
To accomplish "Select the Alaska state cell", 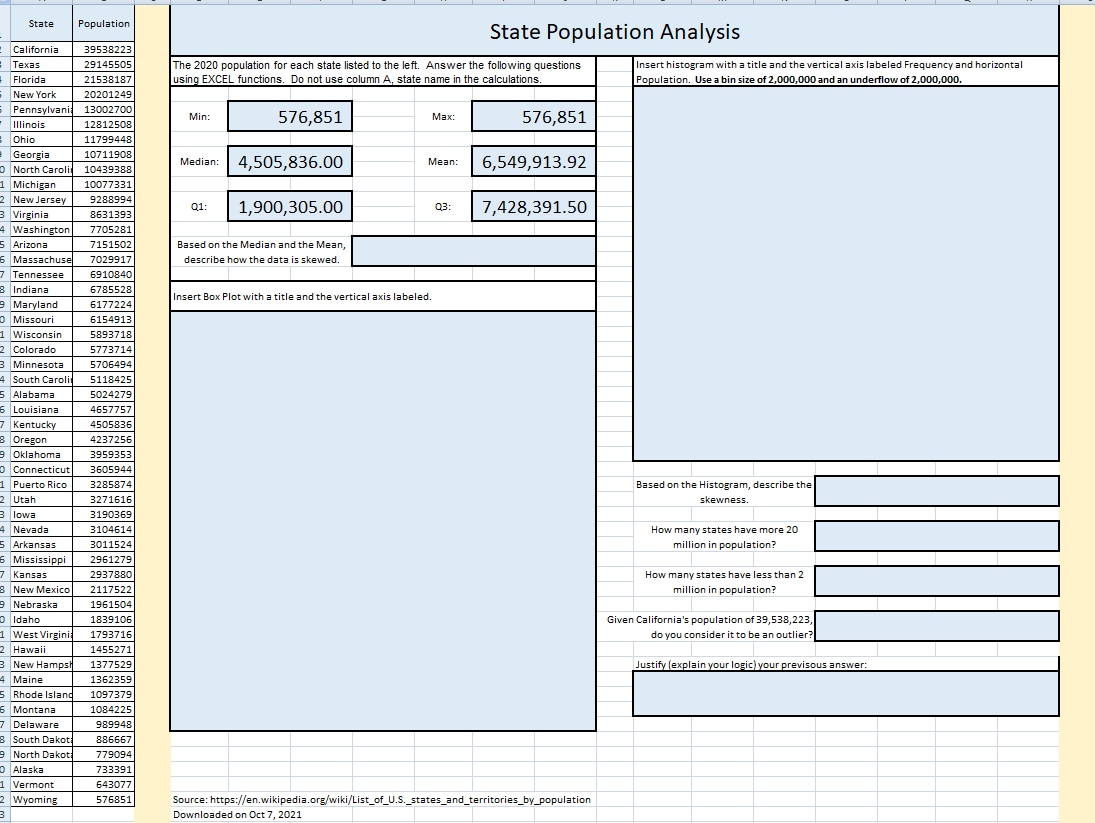I will coord(41,770).
